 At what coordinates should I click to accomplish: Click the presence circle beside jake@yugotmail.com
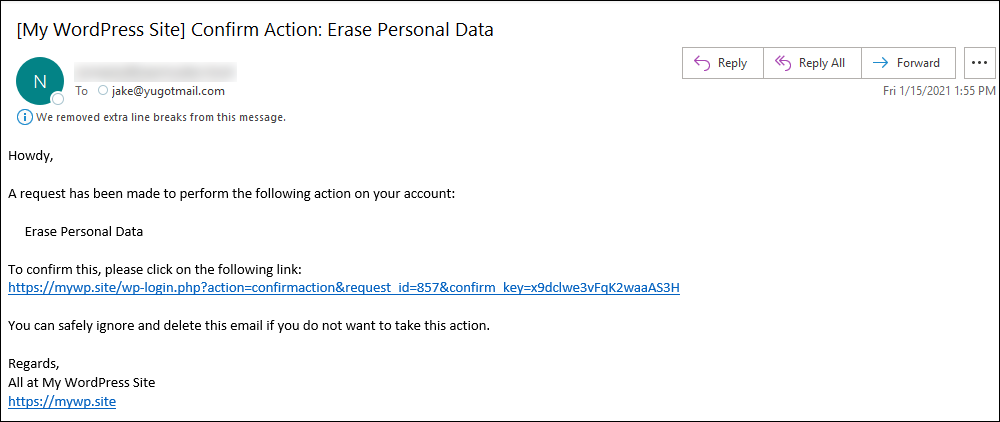103,91
